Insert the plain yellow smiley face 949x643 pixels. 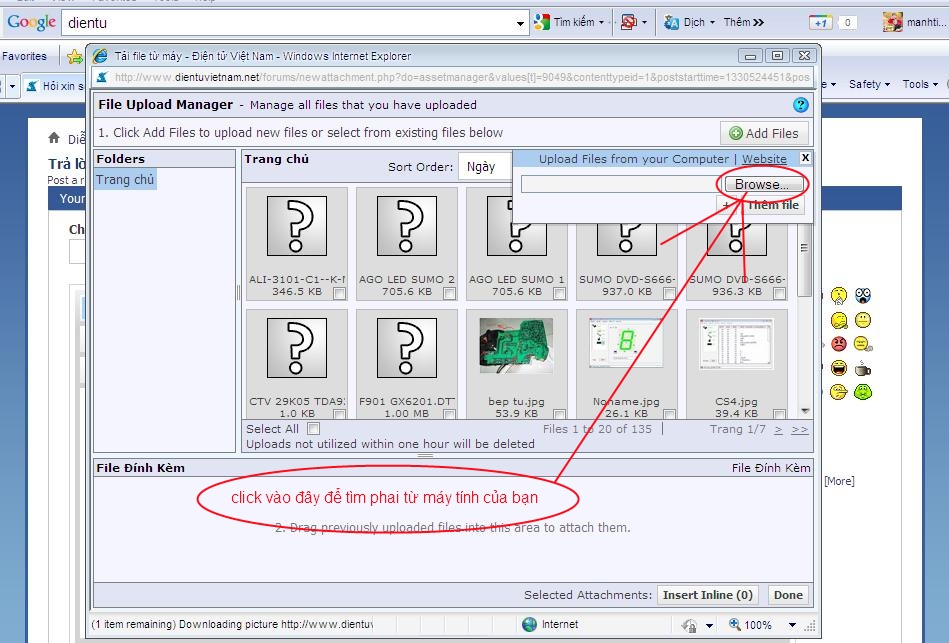pyautogui.click(x=862, y=319)
